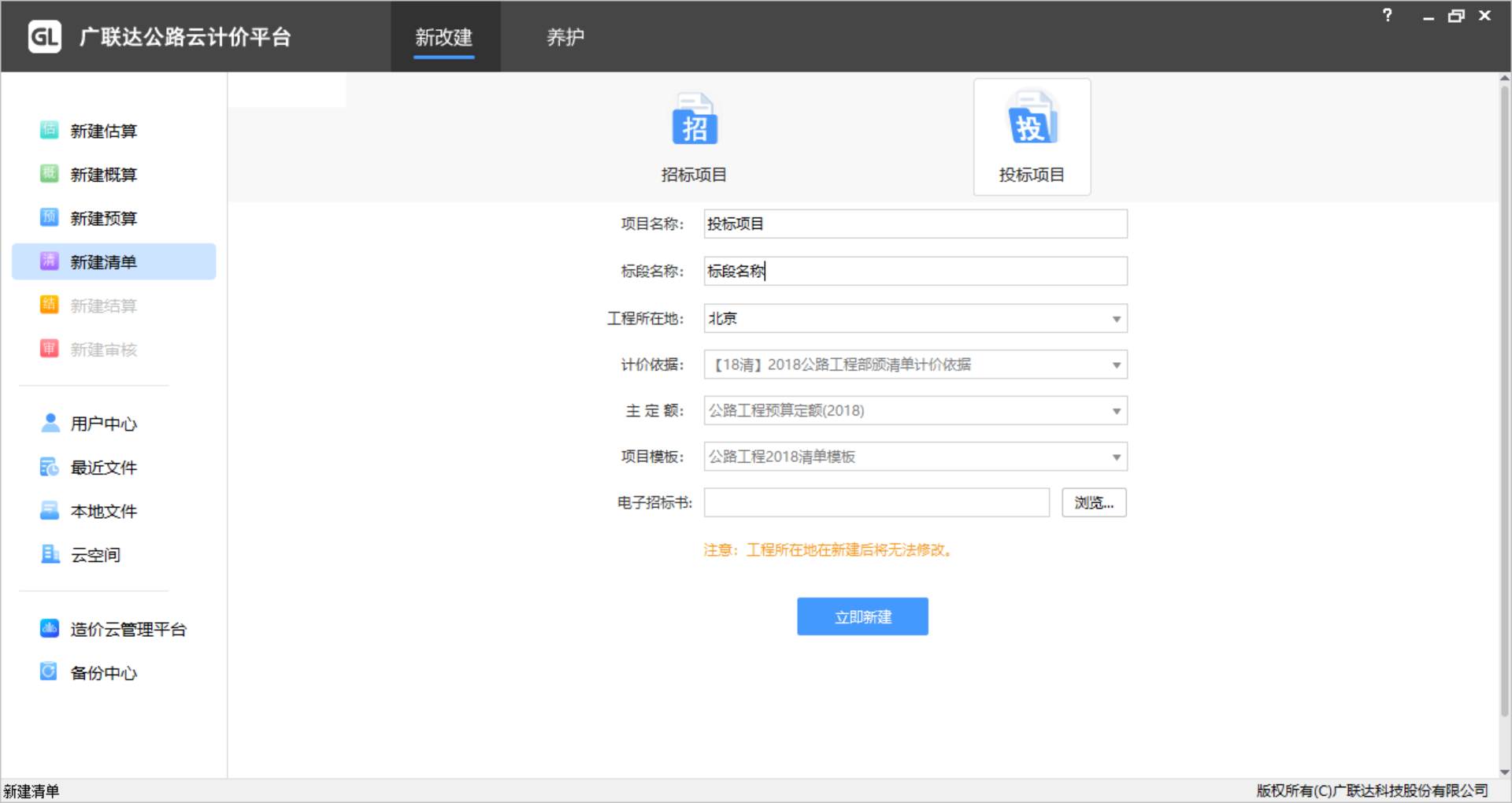Select 新建清单 in the sidebar

pos(114,261)
